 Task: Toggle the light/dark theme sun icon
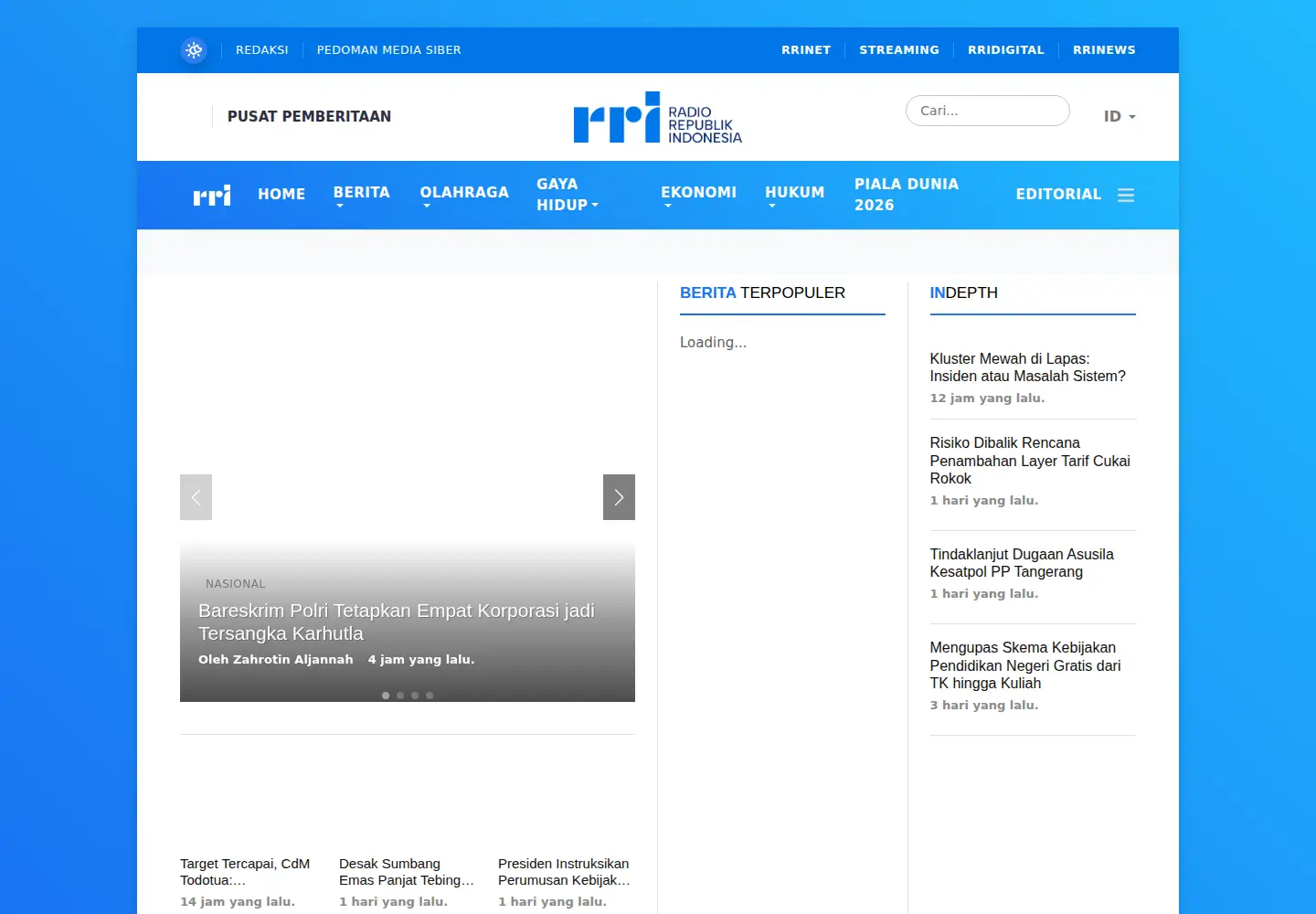(x=194, y=50)
